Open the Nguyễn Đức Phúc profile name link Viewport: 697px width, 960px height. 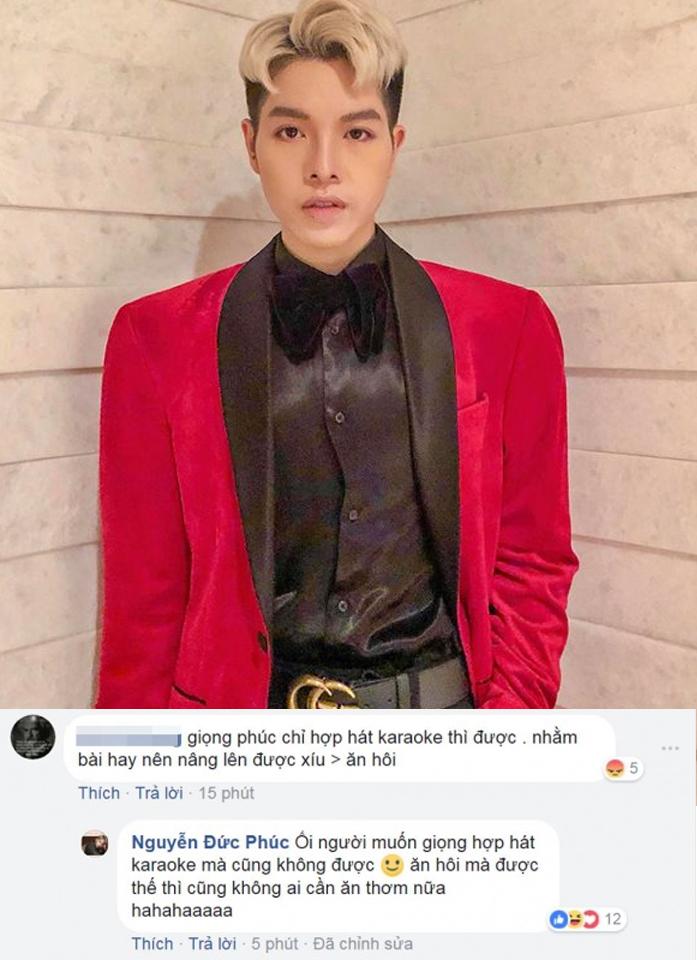point(210,842)
